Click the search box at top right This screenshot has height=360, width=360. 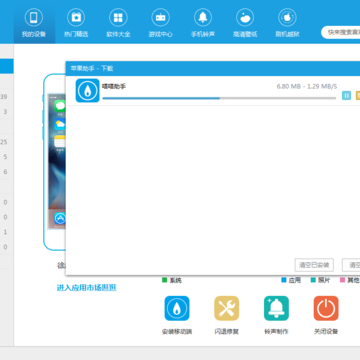pos(341,33)
